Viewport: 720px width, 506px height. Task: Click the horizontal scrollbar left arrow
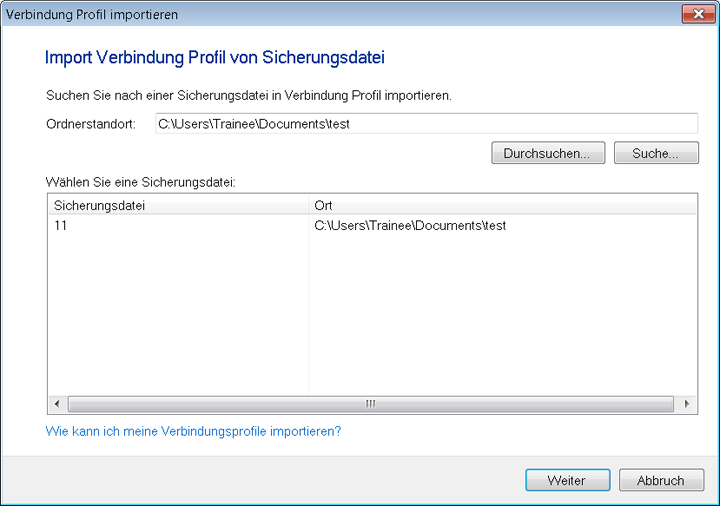coord(57,404)
